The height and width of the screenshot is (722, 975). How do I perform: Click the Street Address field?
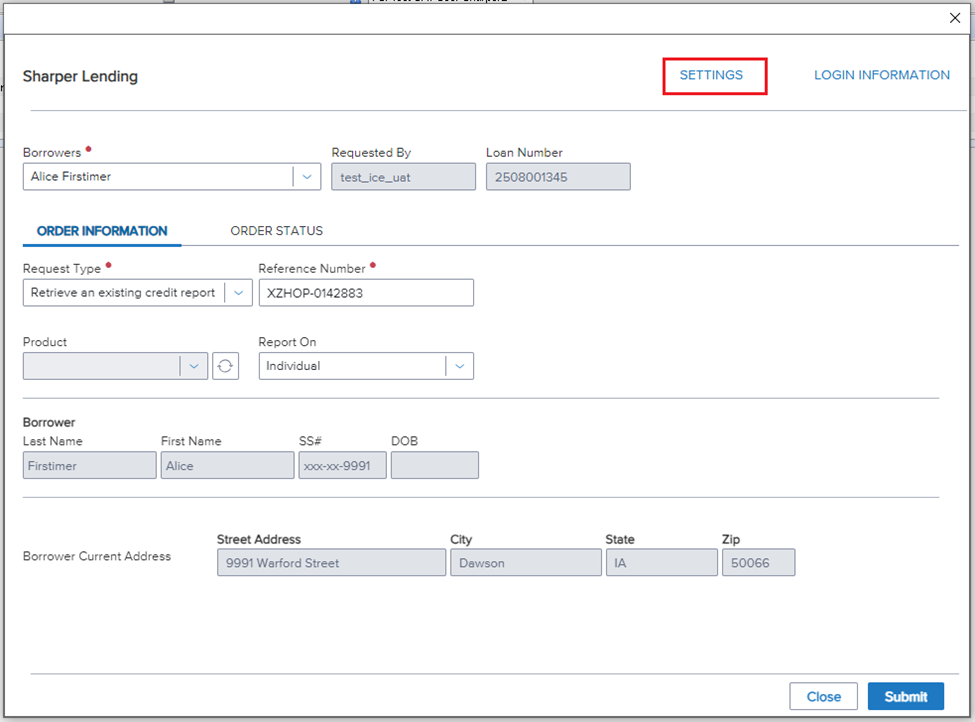coord(331,562)
